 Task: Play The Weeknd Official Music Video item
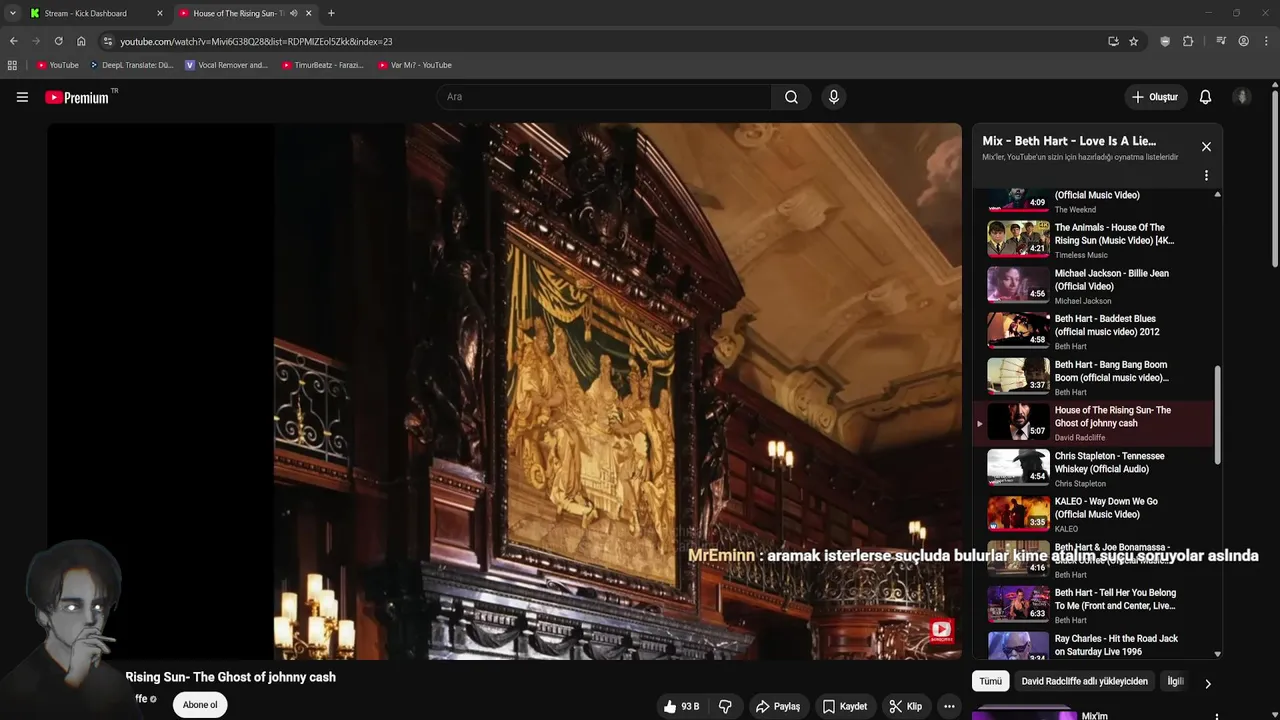coord(1095,200)
